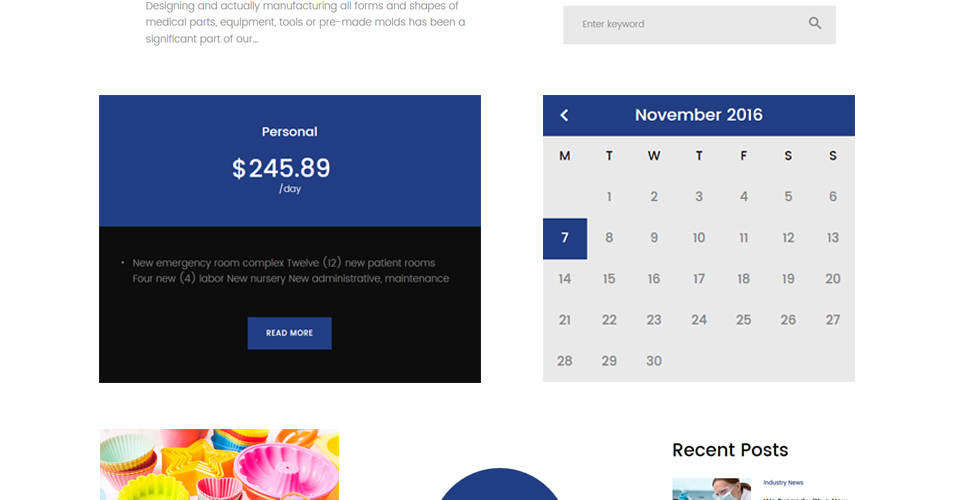This screenshot has height=500, width=965.
Task: Follow the Industry News category link
Action: click(783, 483)
